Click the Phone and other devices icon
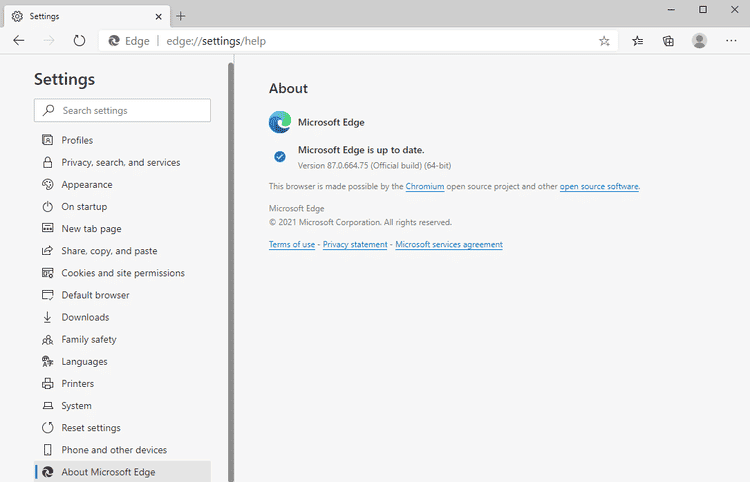The image size is (750, 482). point(47,450)
